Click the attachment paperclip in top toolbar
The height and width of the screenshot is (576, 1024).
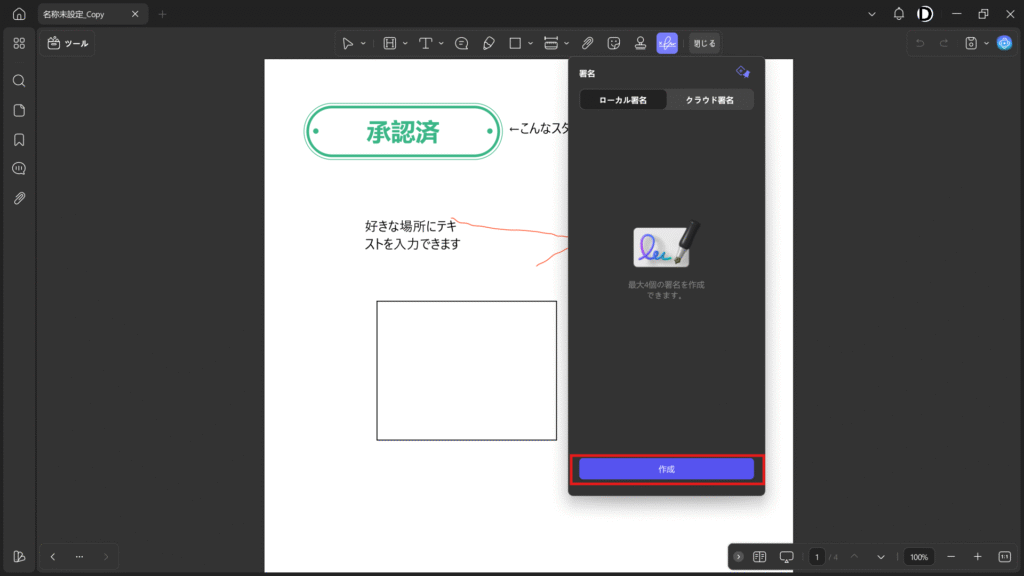[x=588, y=43]
